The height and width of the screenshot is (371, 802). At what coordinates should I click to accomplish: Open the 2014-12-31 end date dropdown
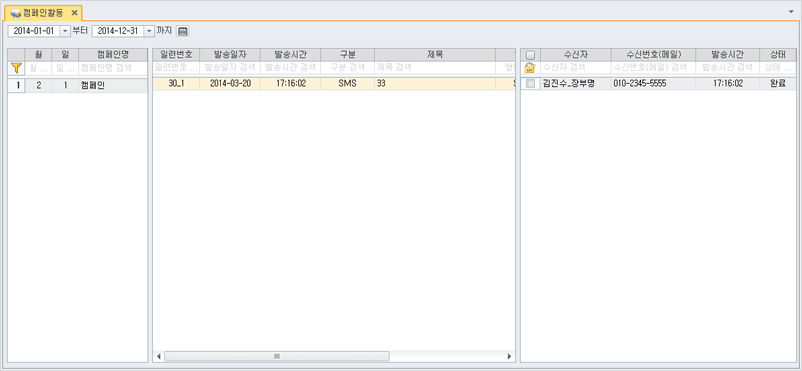[149, 31]
